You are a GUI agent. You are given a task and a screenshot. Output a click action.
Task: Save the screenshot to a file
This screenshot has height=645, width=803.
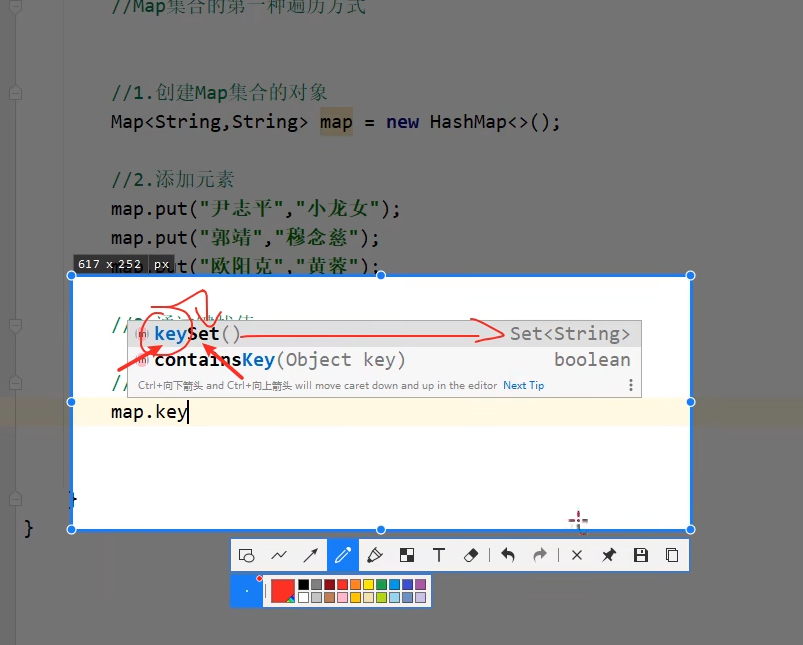point(641,555)
